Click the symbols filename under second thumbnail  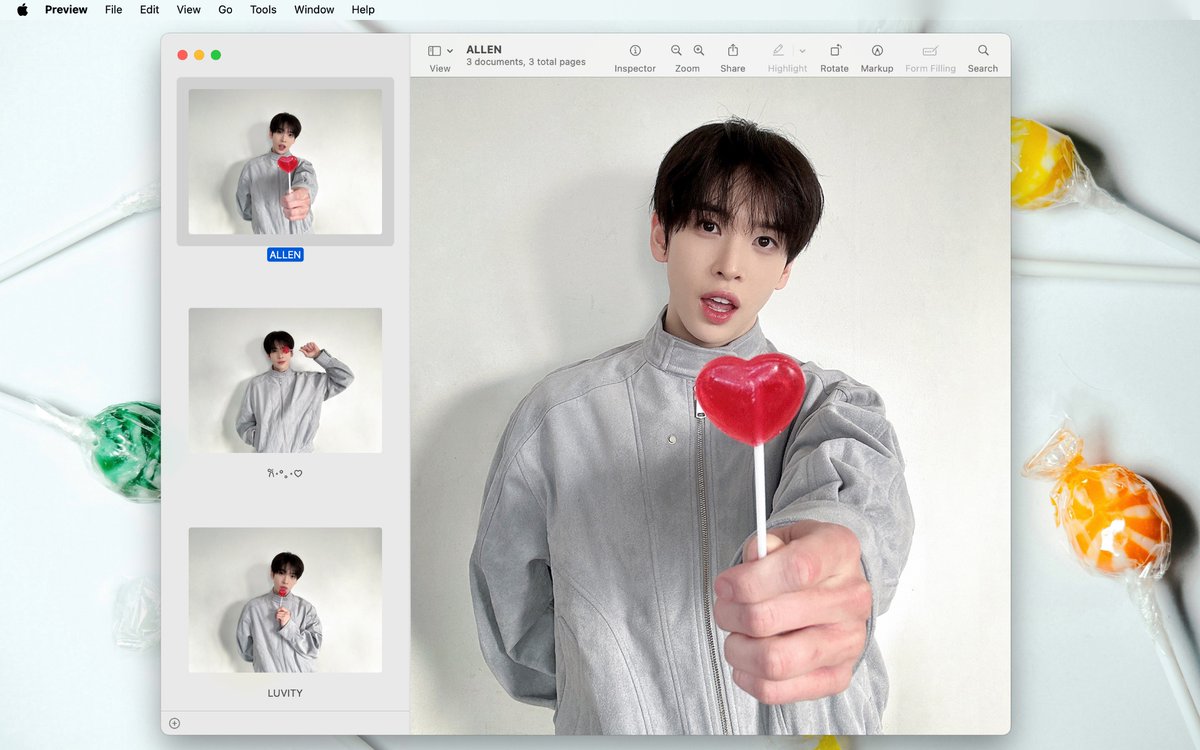click(x=285, y=473)
